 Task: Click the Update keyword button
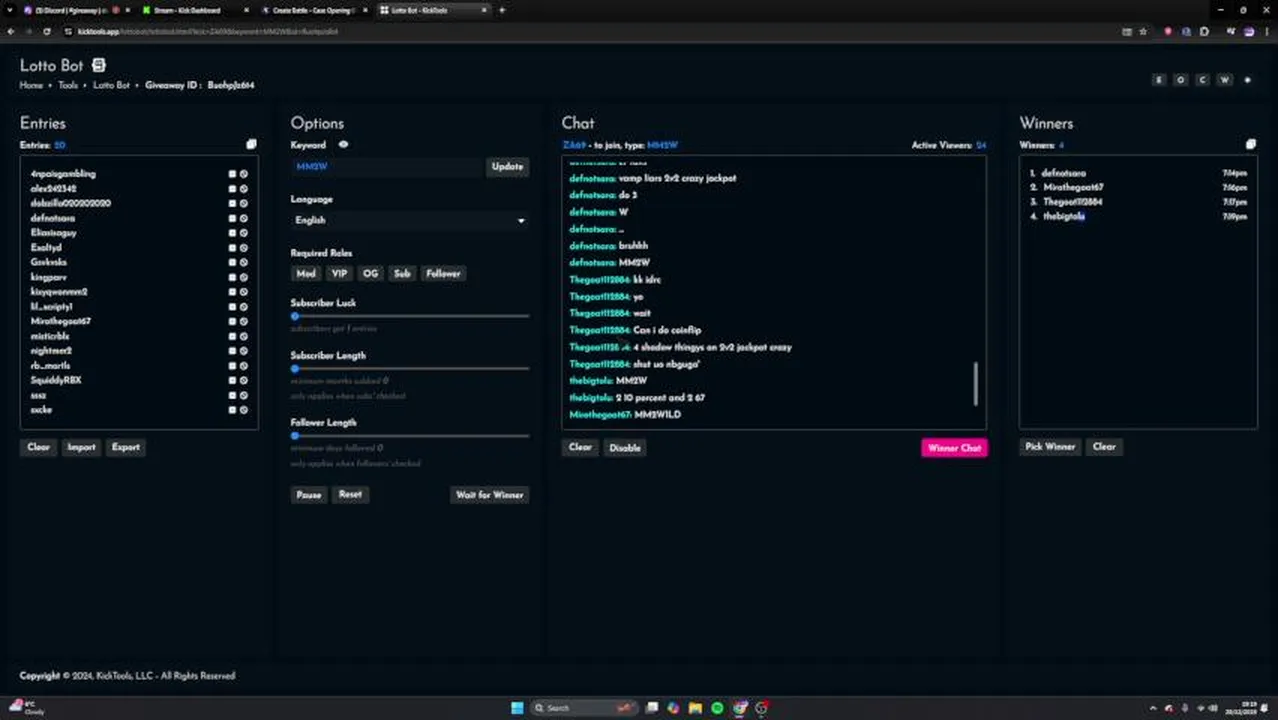(507, 167)
